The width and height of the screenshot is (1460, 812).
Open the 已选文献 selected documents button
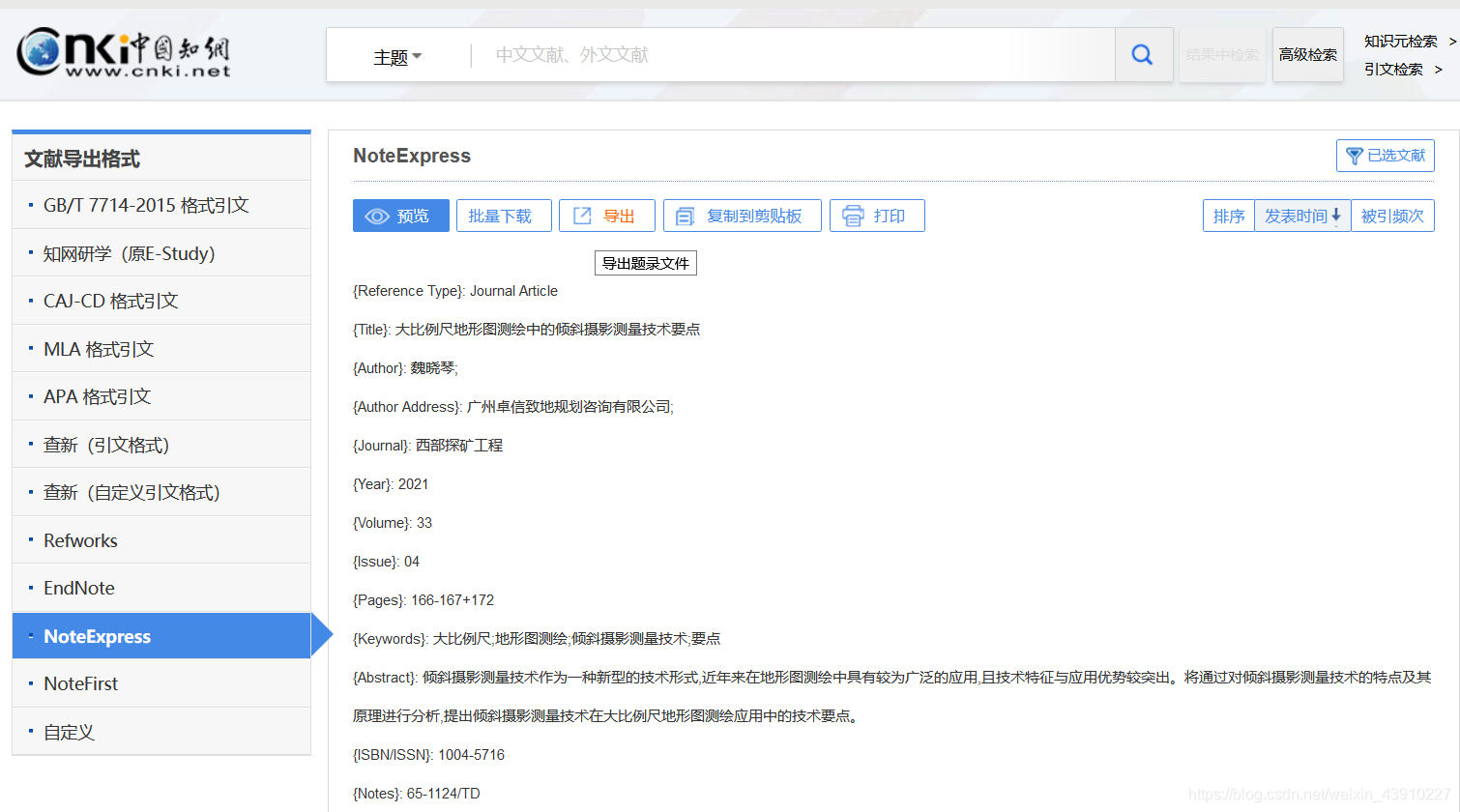[1386, 156]
